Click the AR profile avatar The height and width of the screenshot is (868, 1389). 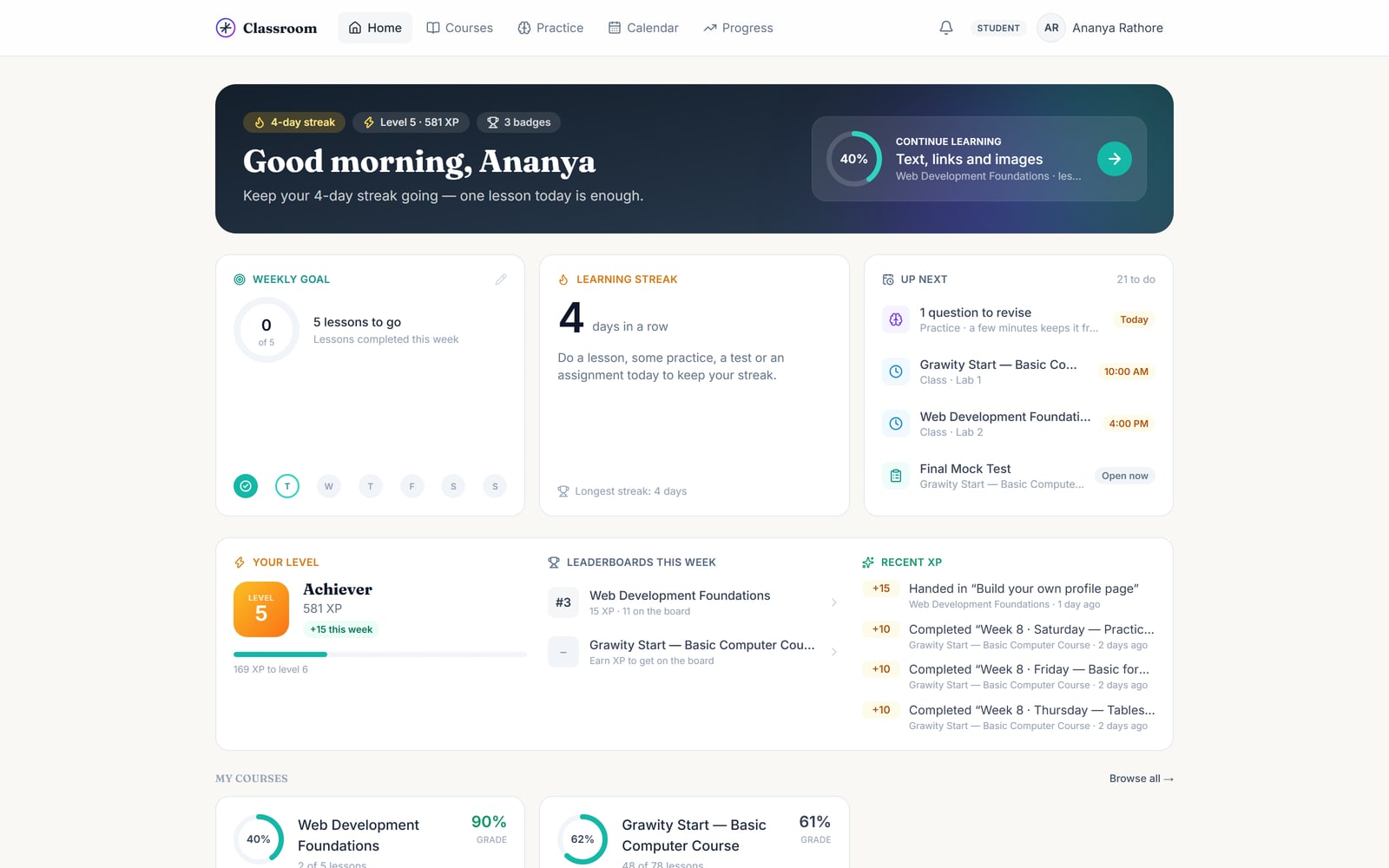click(x=1051, y=28)
